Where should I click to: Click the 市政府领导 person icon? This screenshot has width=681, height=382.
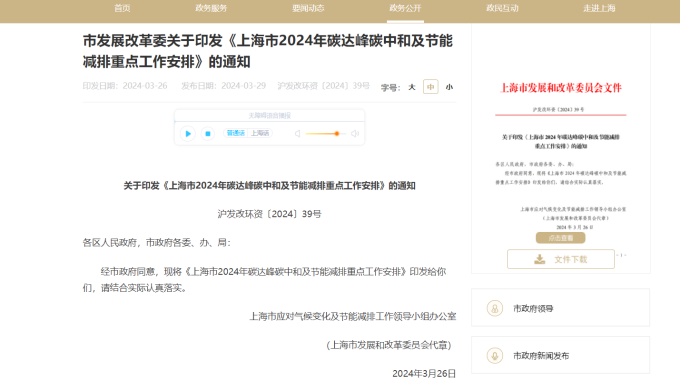click(x=495, y=308)
